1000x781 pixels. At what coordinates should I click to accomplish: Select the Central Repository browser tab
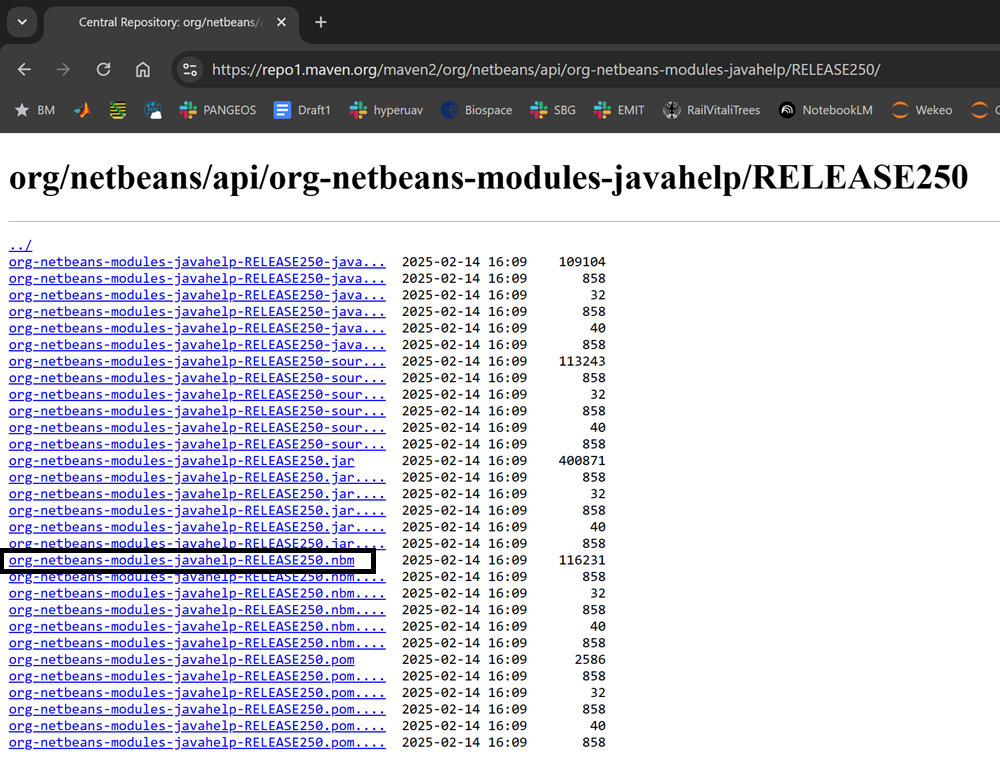[x=169, y=22]
